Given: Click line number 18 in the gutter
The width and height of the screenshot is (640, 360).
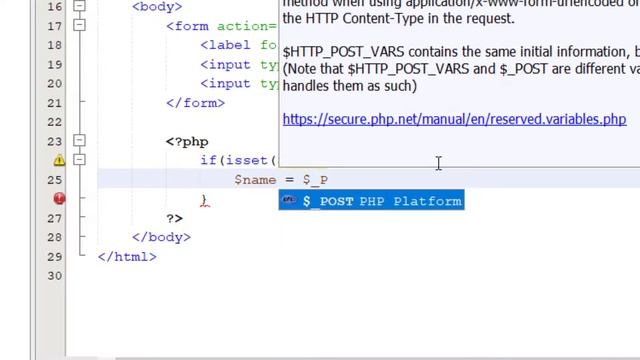Looking at the screenshot, I should click(55, 45).
